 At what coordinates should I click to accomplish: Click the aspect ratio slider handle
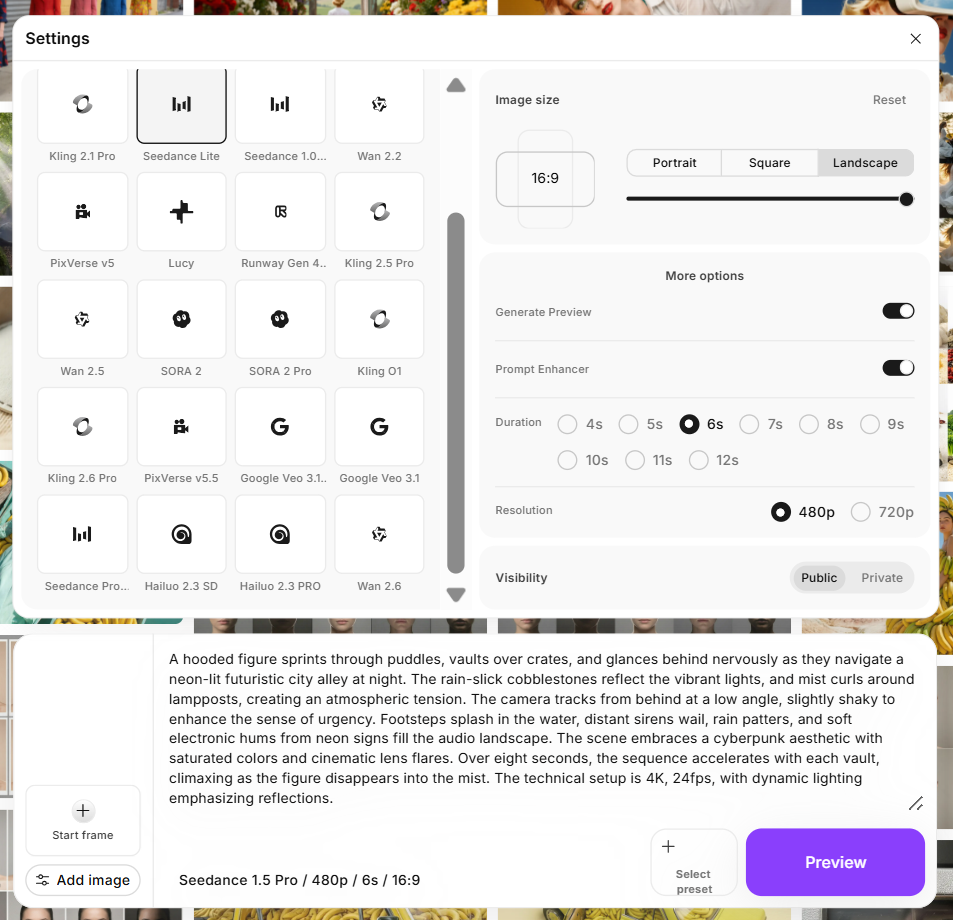906,199
